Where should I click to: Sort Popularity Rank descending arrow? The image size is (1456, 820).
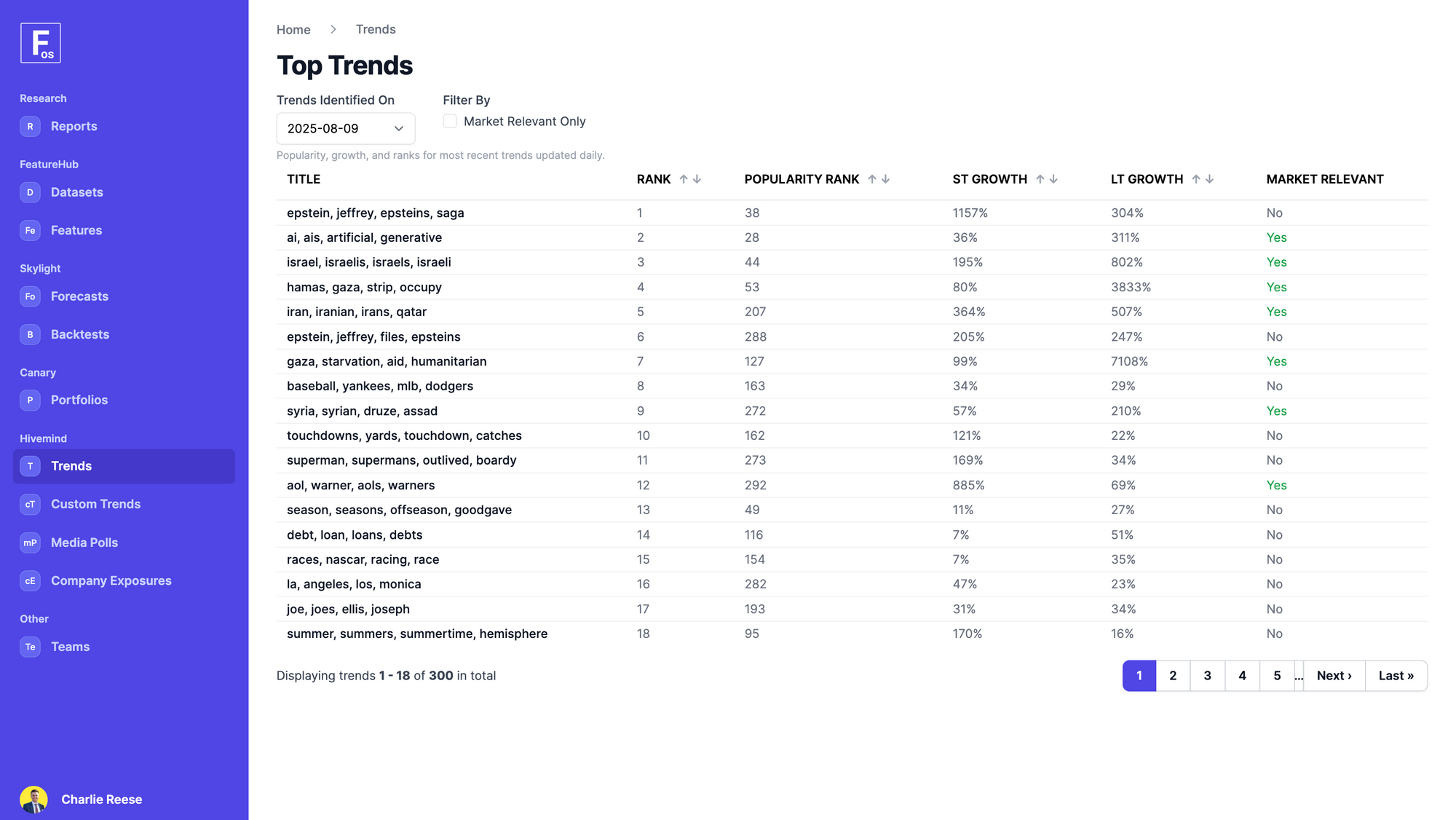pos(885,179)
